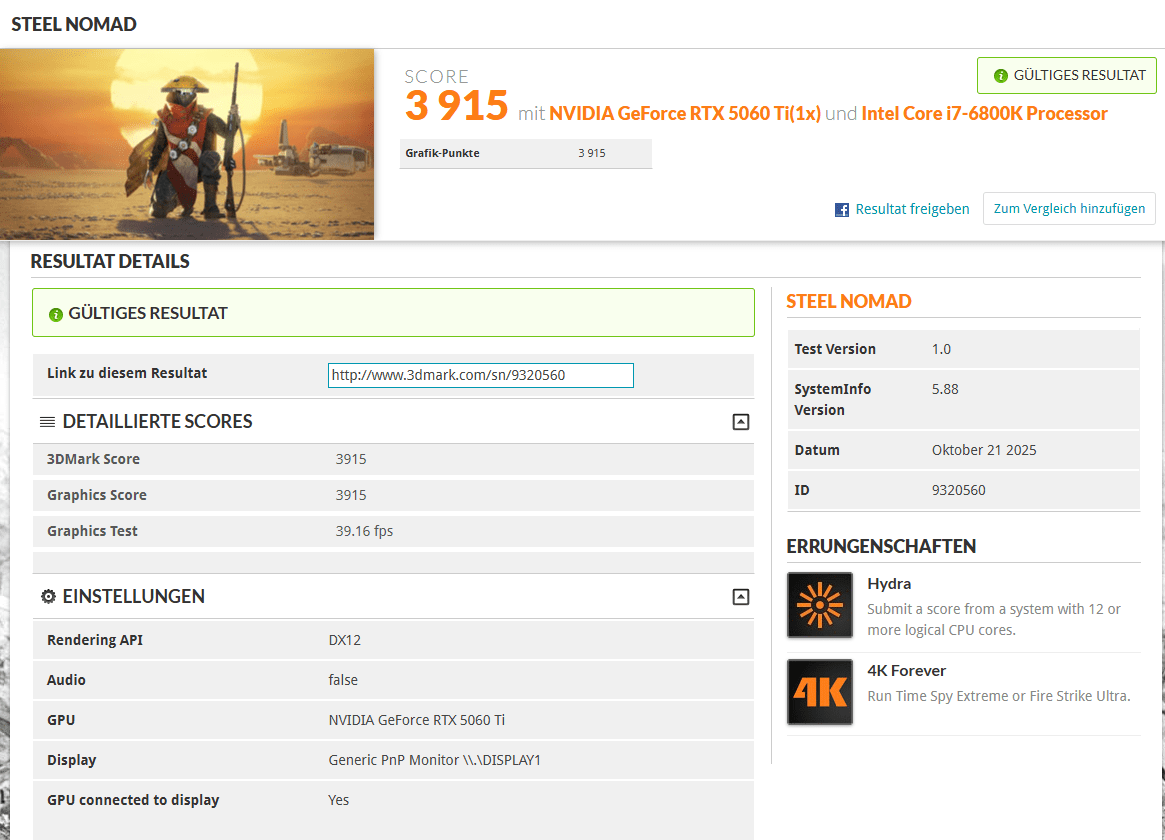Click GPU value NVIDIA GeForce RTX 5060 Ti

point(416,720)
